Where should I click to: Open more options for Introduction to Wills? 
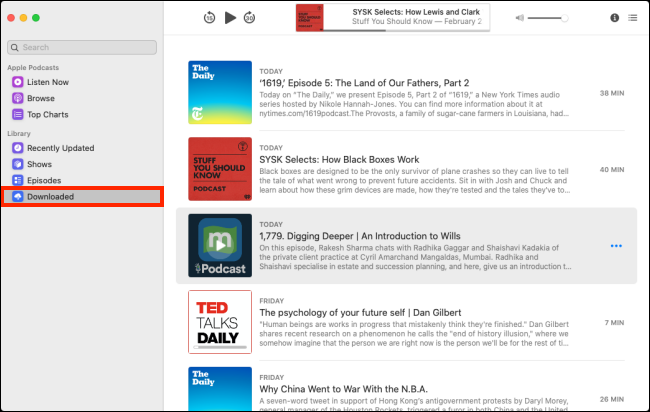pos(616,246)
